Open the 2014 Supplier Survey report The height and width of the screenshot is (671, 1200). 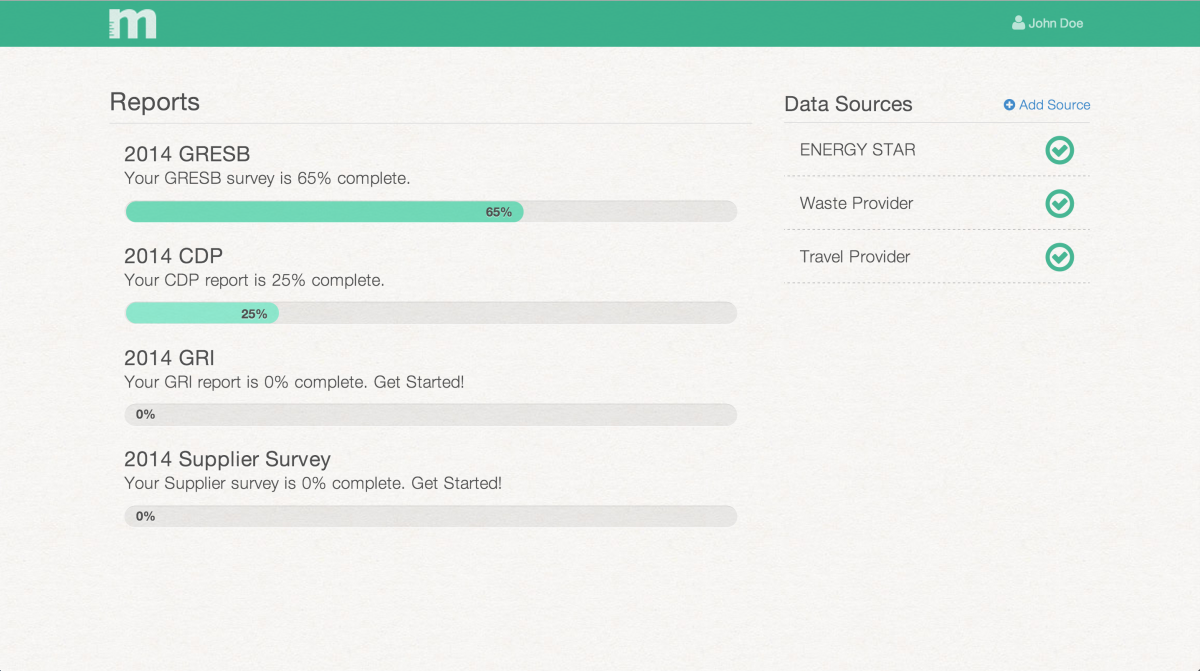tap(227, 460)
